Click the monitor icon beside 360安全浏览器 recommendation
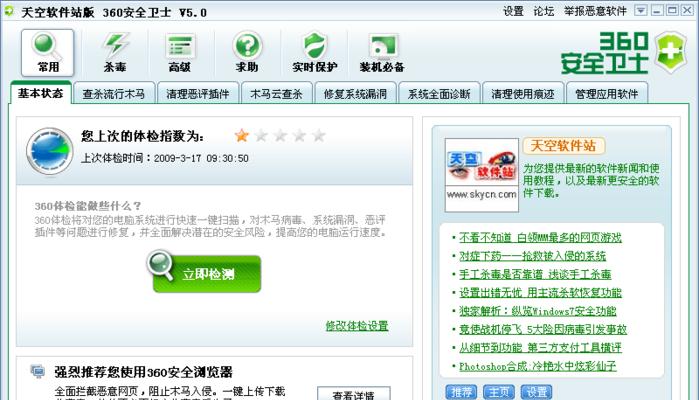This screenshot has width=699, height=400. click(x=38, y=371)
